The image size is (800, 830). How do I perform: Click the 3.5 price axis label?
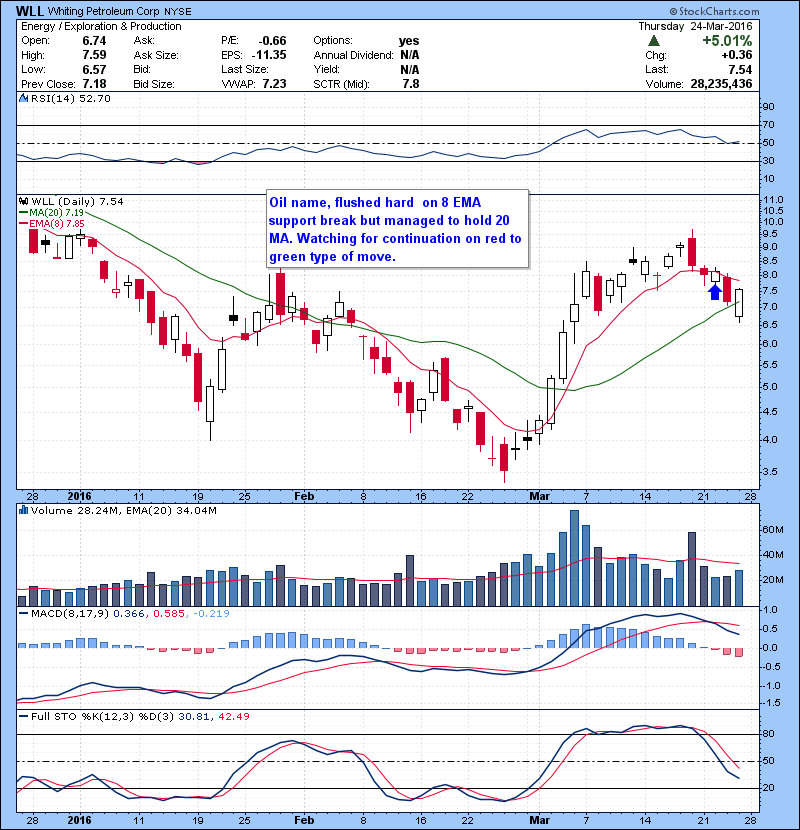[770, 471]
